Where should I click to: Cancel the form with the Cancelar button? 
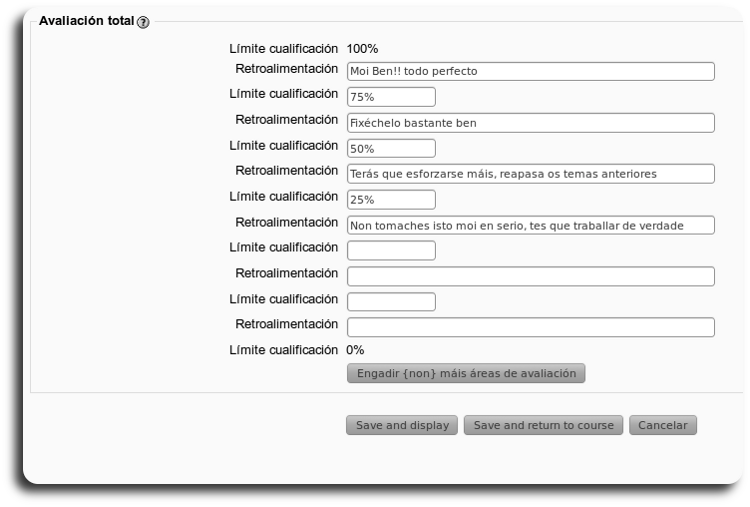[662, 425]
